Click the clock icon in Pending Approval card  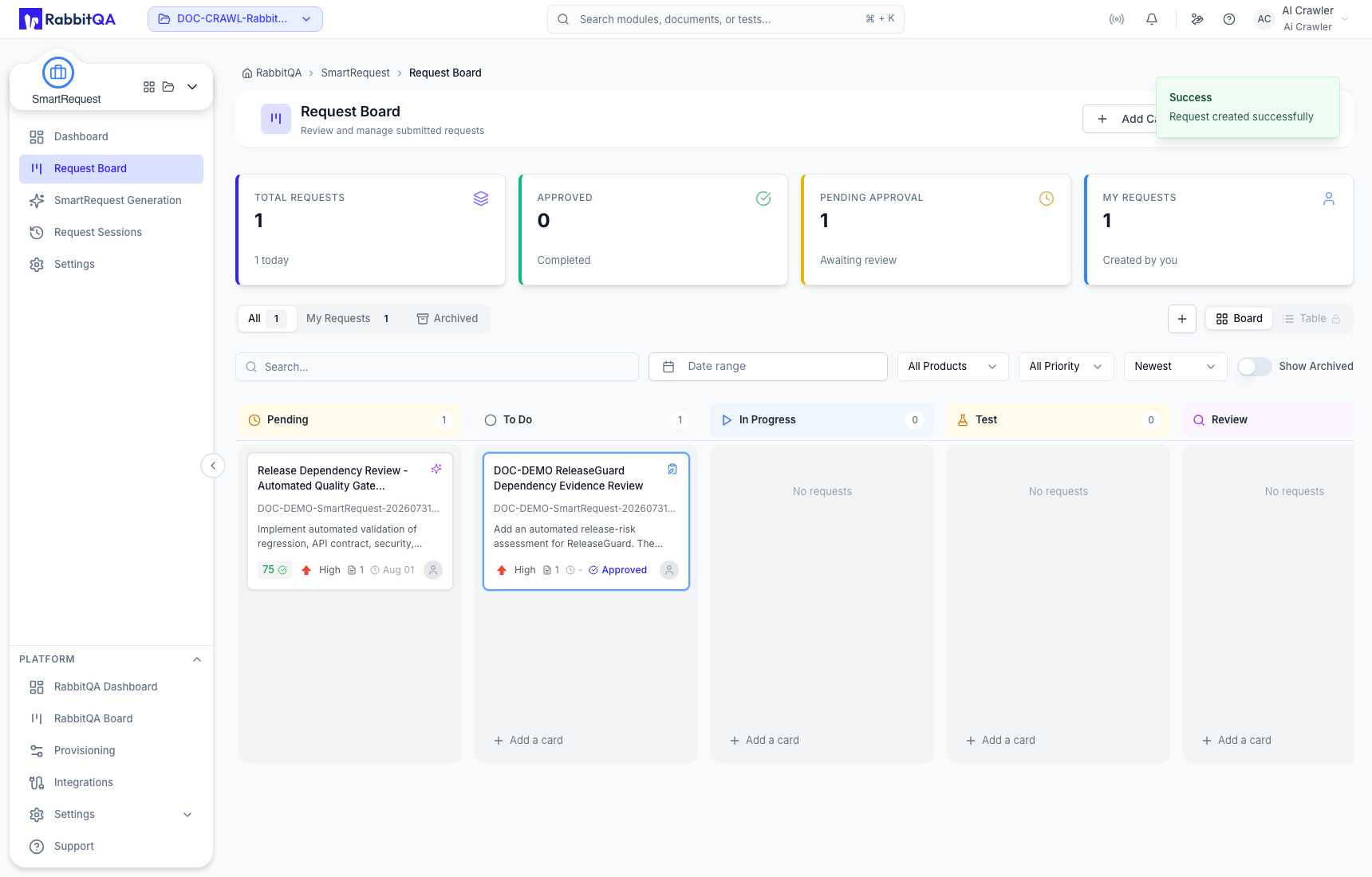coord(1047,199)
